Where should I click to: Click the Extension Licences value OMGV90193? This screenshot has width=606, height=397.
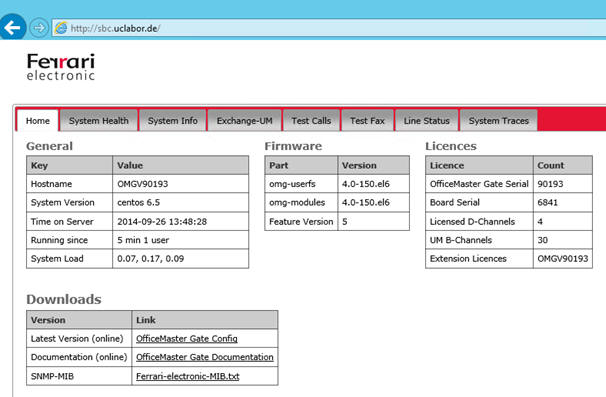pos(563,259)
